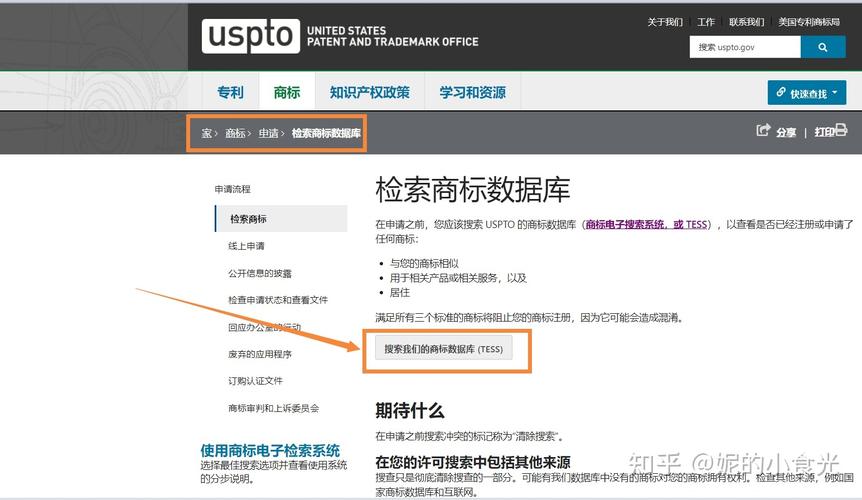
Task: Open the 知识产权政策 tab
Action: click(x=370, y=92)
